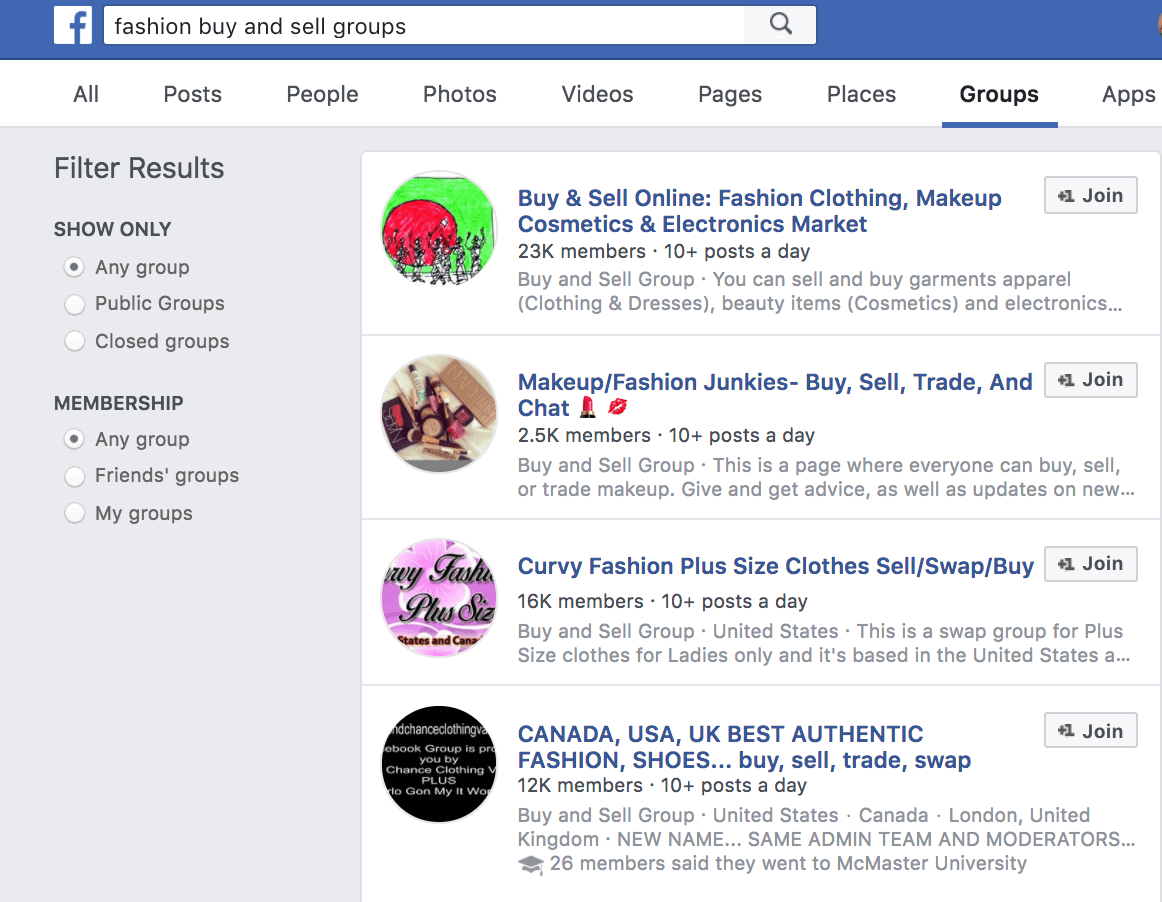This screenshot has height=902, width=1162.
Task: Switch to the Posts tab
Action: pos(192,95)
